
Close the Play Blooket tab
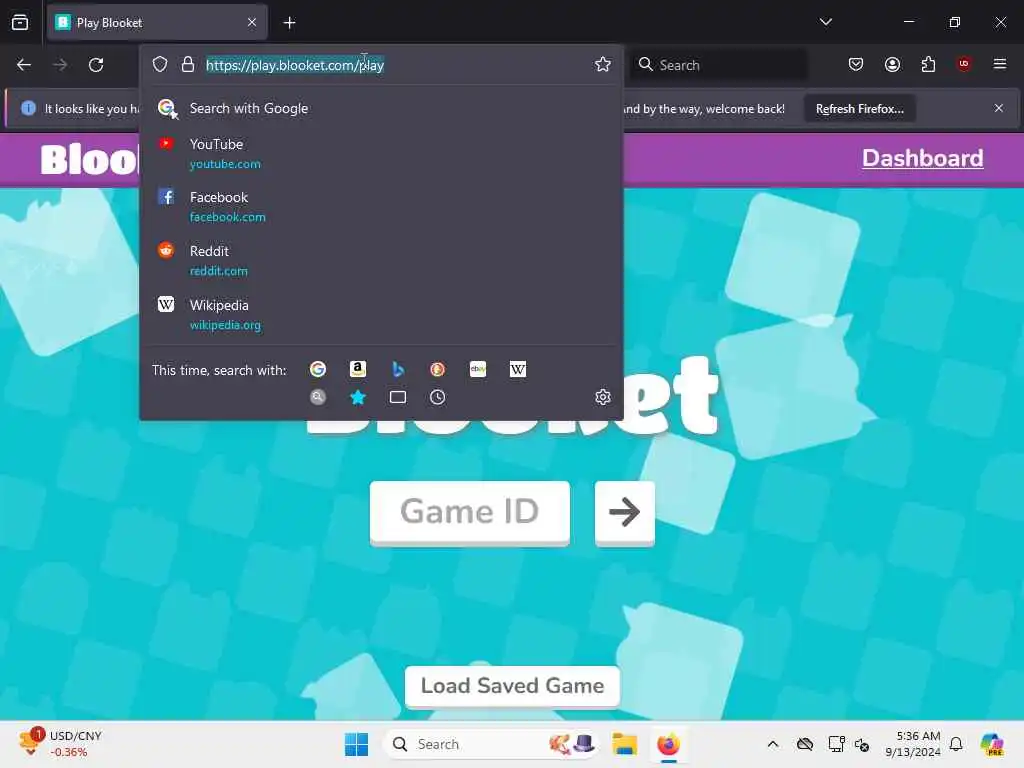point(252,22)
